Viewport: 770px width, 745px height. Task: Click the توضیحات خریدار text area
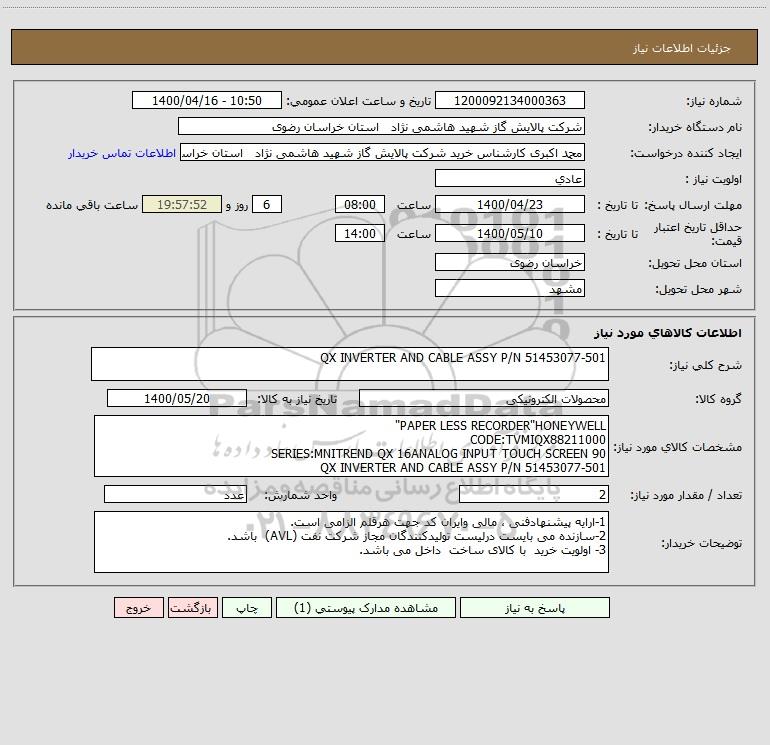[x=351, y=542]
